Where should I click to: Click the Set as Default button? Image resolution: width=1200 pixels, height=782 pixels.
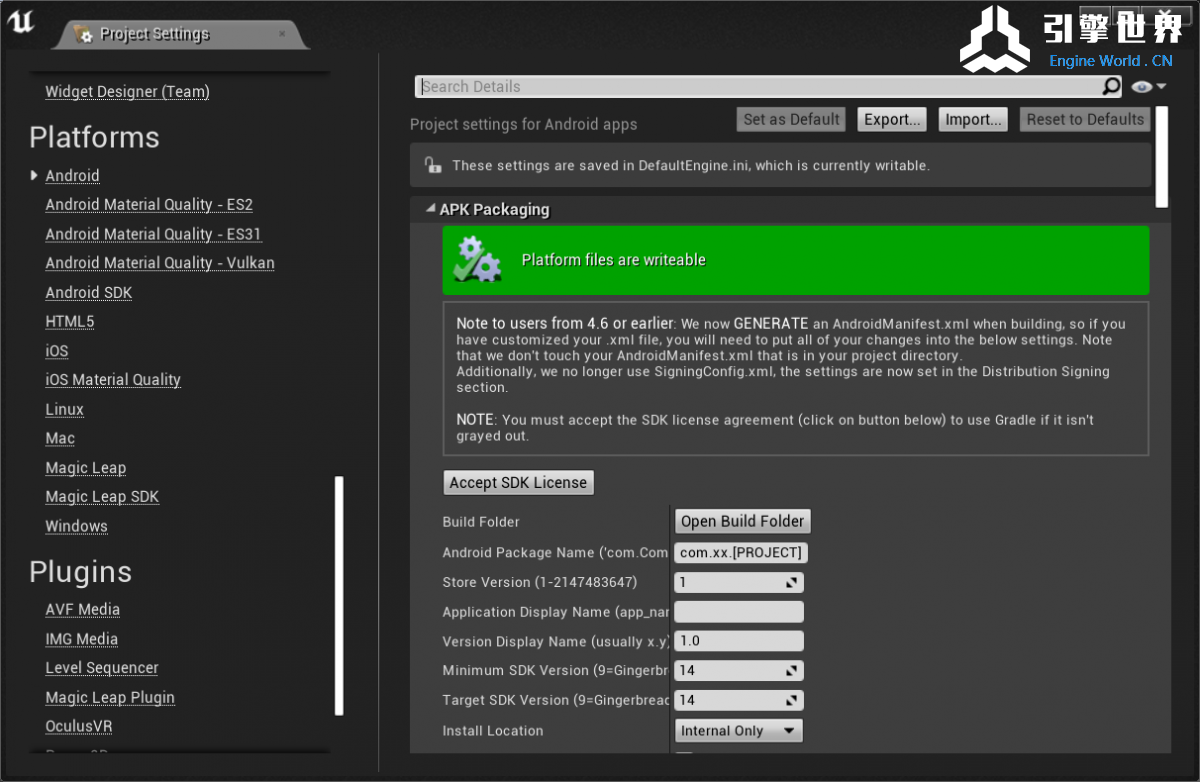coord(791,120)
